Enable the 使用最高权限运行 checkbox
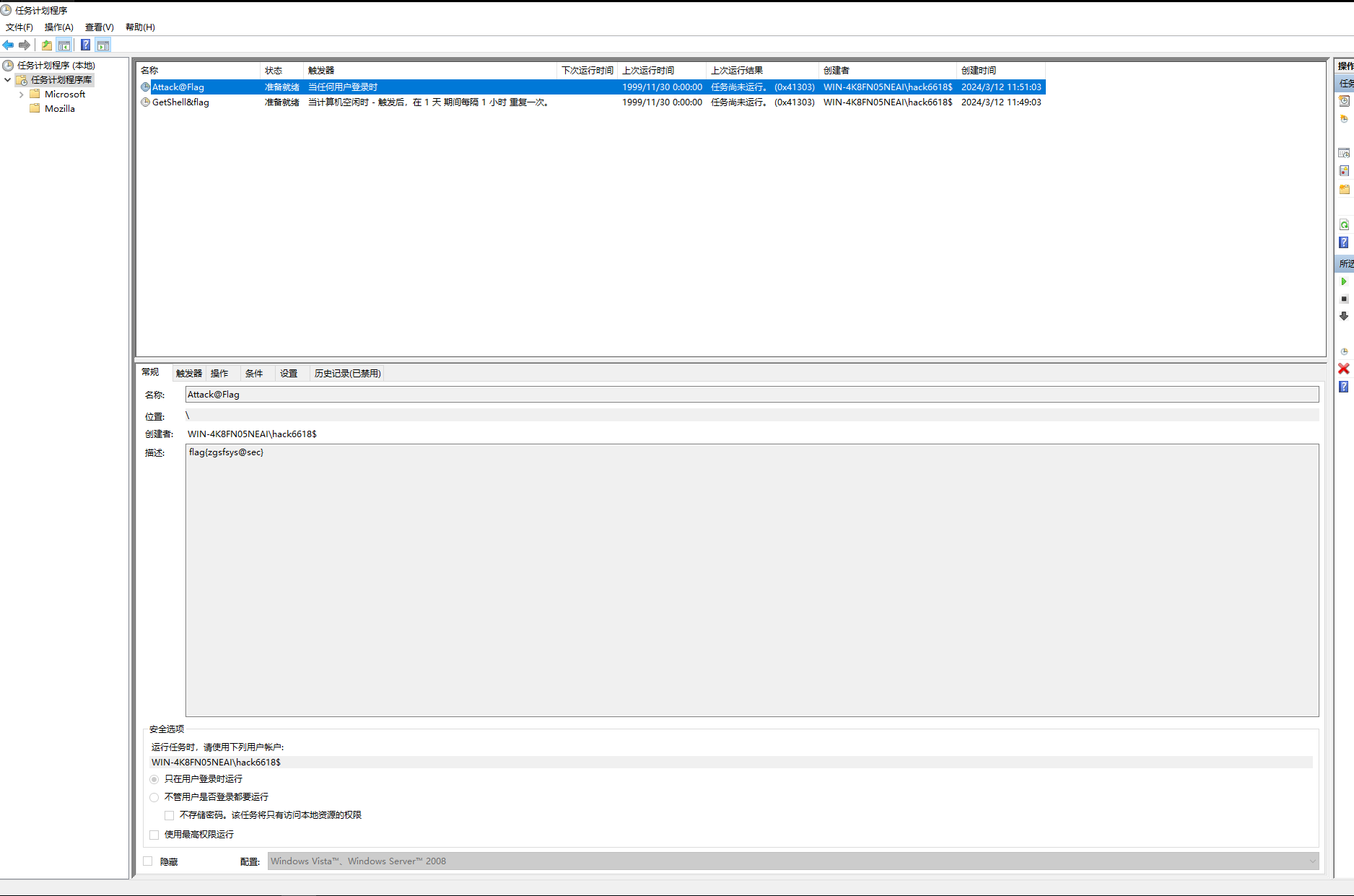 pyautogui.click(x=154, y=835)
